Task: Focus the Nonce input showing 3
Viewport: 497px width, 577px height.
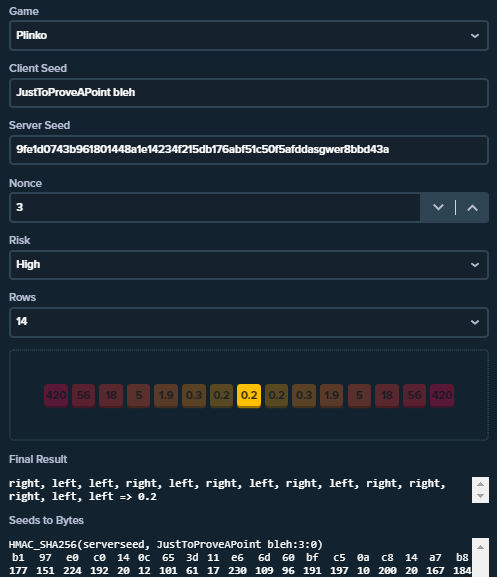Action: click(215, 208)
